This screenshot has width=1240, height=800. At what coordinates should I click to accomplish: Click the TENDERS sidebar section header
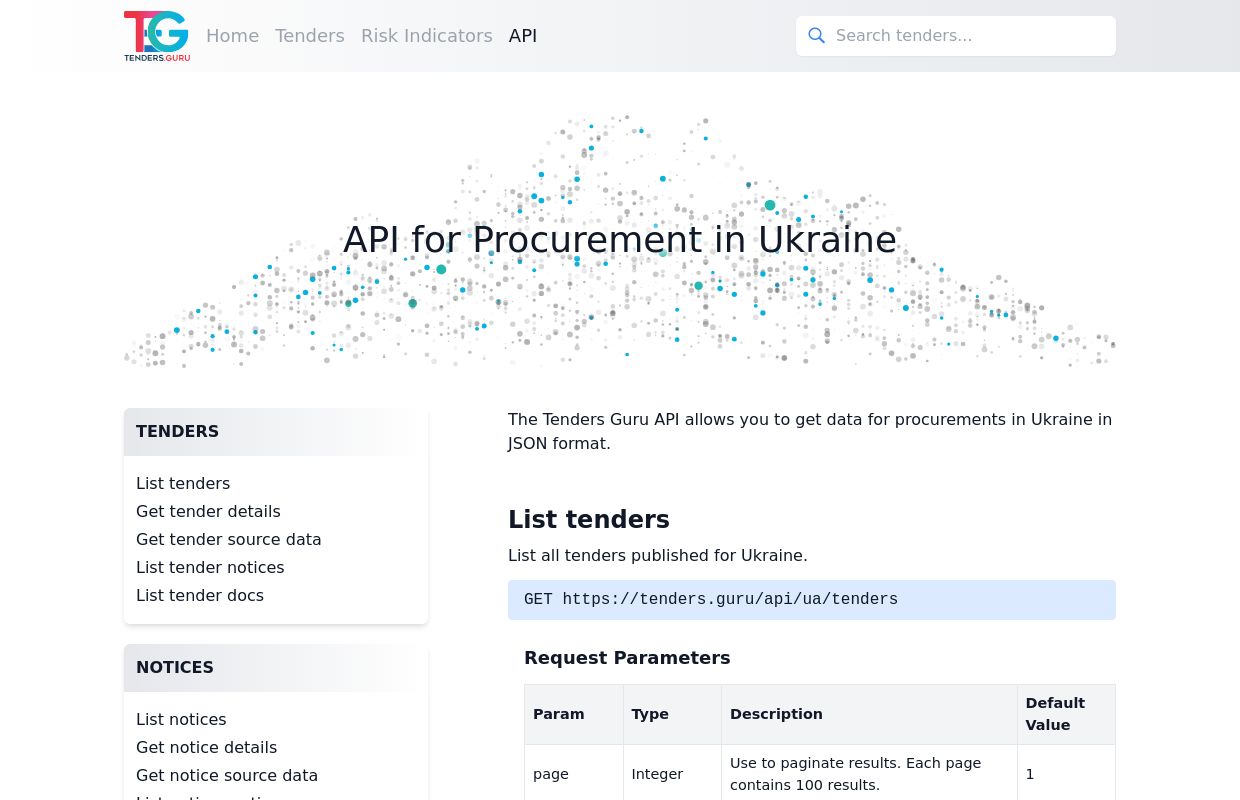276,432
